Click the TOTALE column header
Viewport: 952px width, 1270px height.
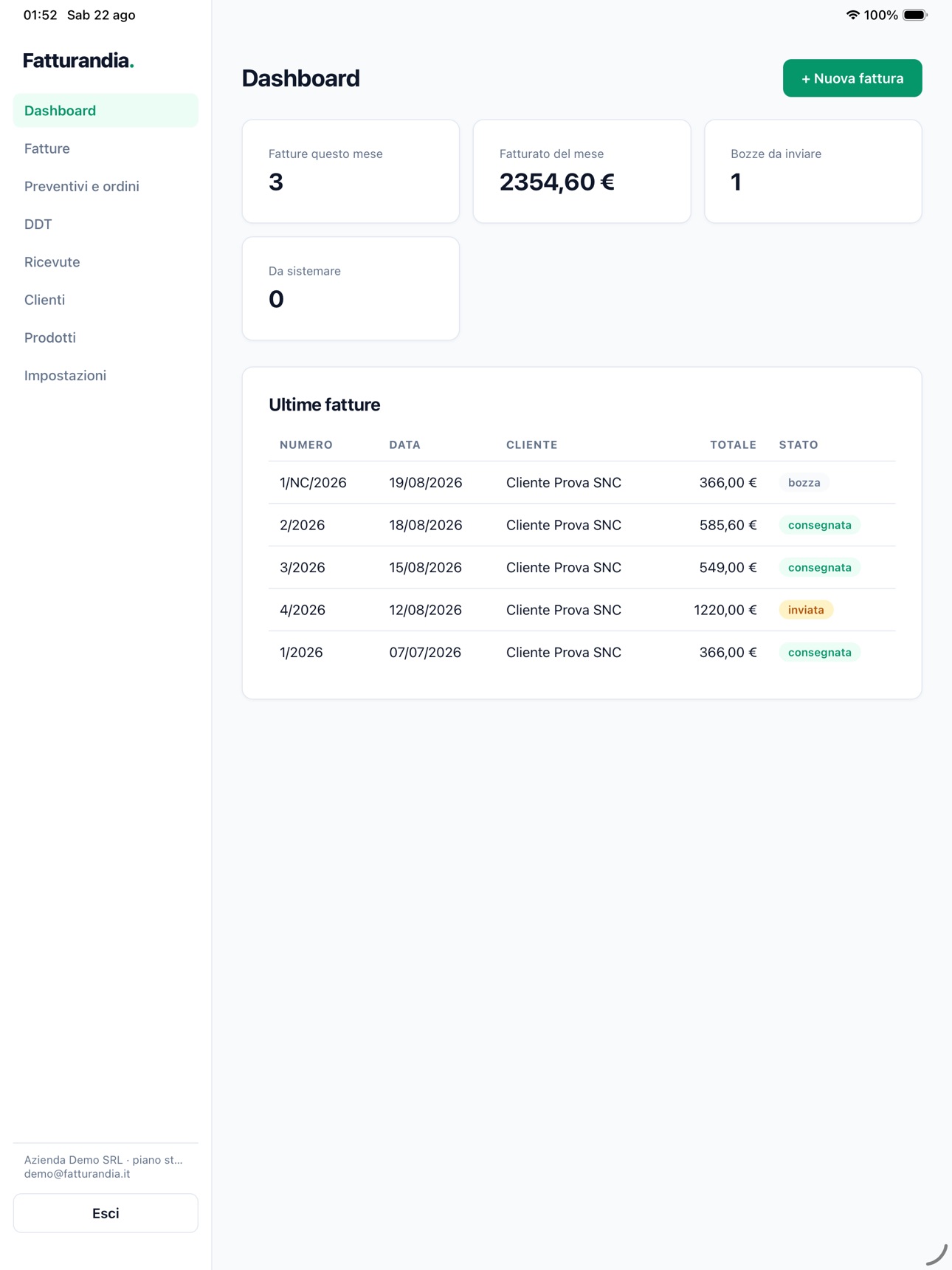[x=733, y=444]
